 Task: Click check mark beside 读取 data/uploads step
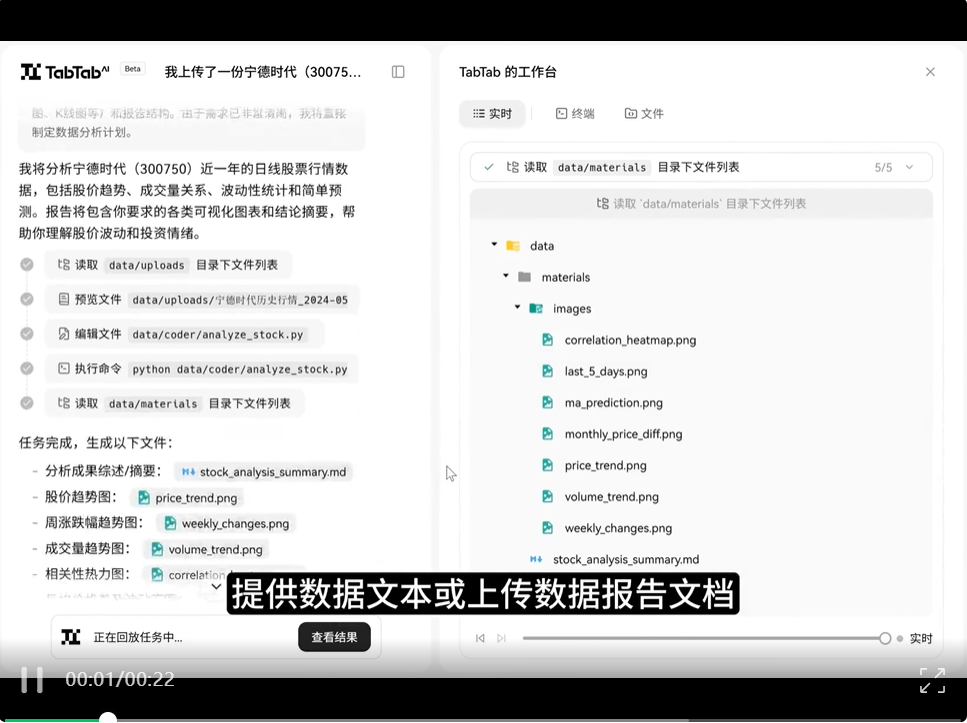27,265
